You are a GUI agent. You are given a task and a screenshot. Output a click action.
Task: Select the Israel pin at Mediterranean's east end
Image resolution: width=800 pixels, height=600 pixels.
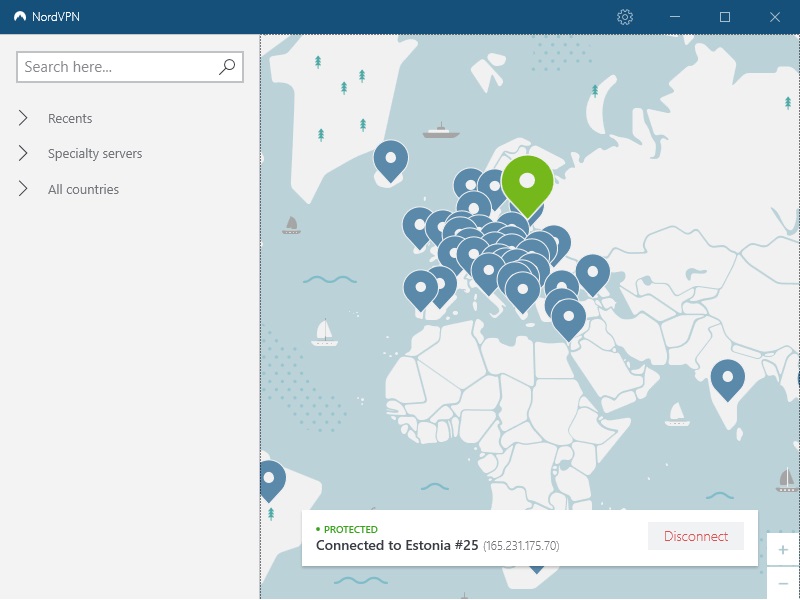[568, 320]
